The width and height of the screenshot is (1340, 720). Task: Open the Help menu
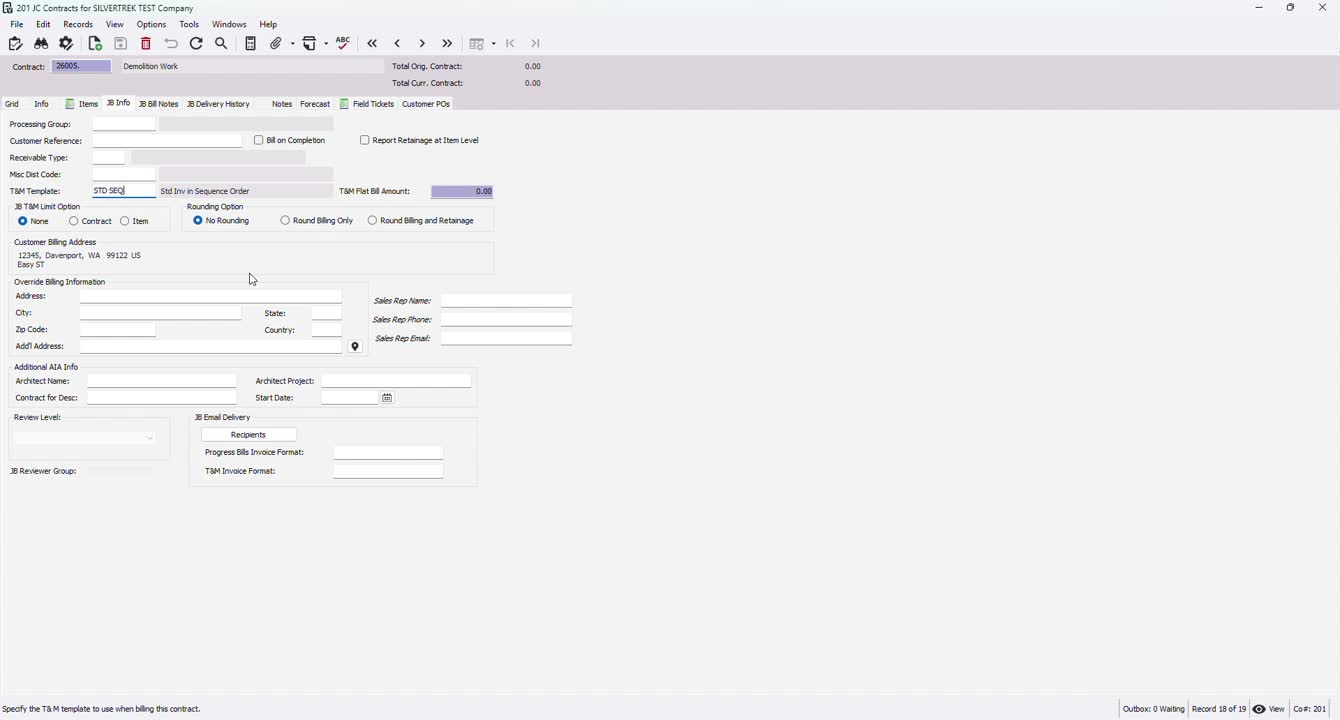click(268, 24)
